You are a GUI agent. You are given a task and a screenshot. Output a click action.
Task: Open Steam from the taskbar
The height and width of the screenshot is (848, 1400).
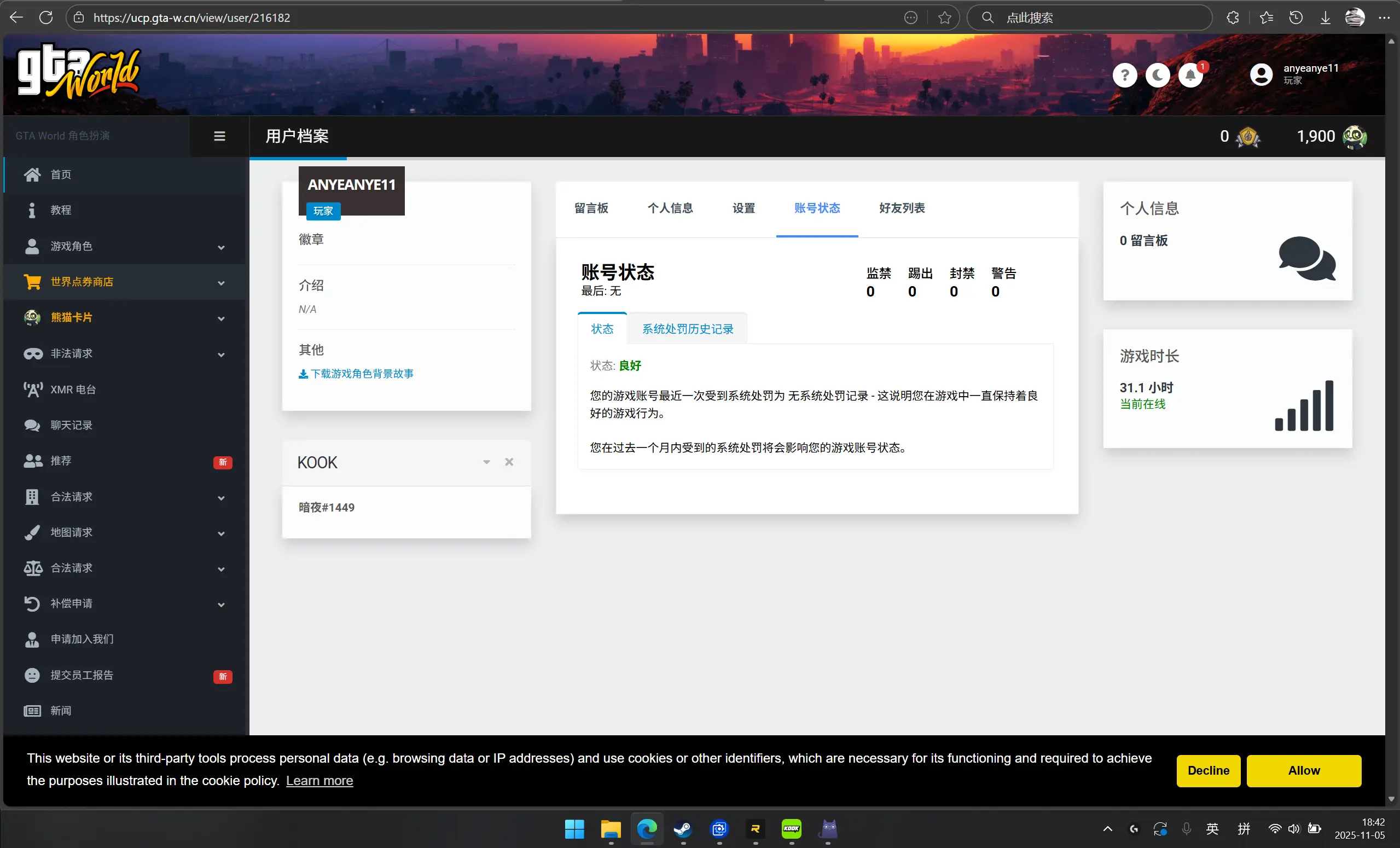[682, 829]
